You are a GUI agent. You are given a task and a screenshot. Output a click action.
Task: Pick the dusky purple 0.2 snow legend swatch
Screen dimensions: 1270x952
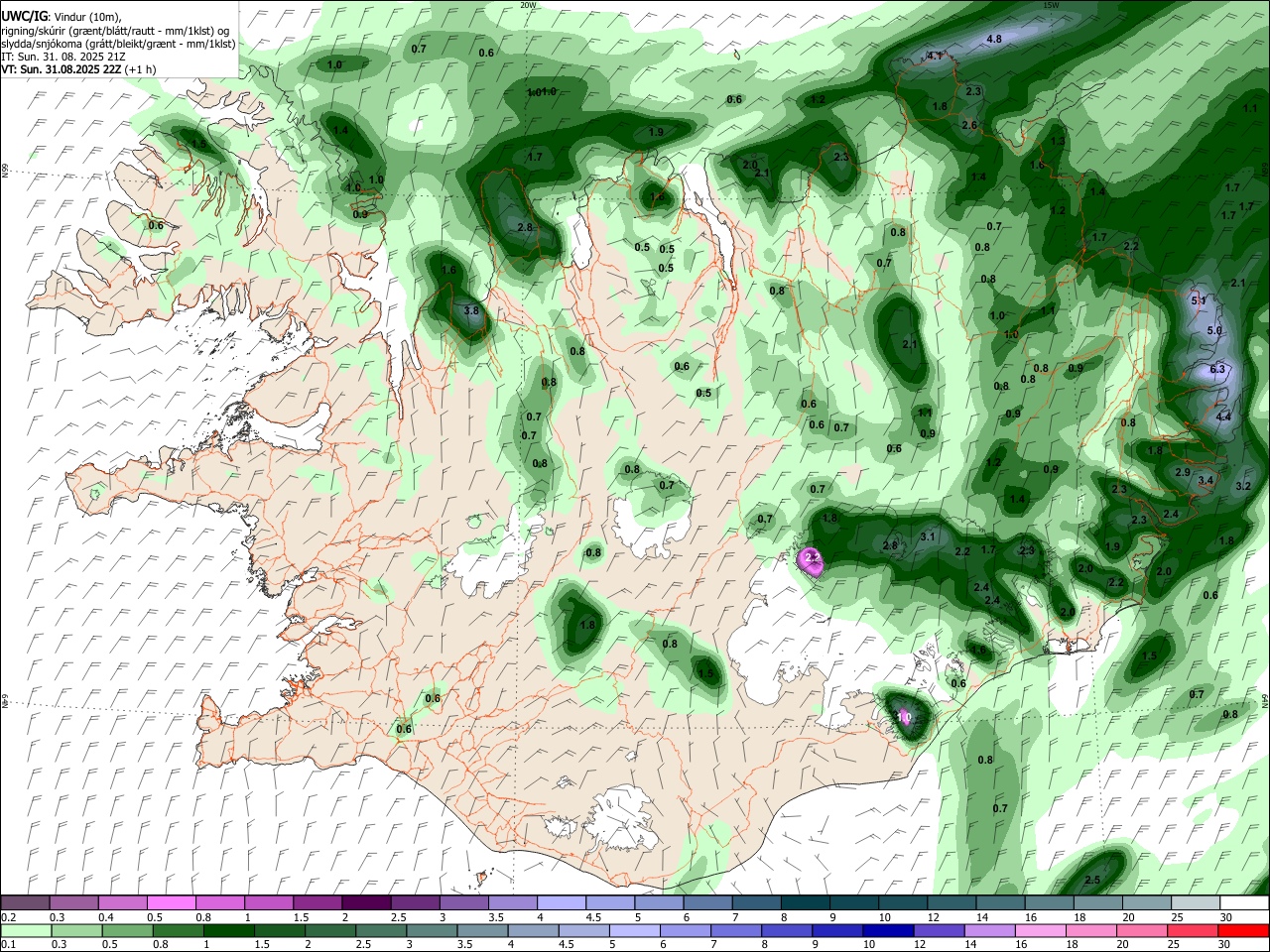(x=26, y=903)
